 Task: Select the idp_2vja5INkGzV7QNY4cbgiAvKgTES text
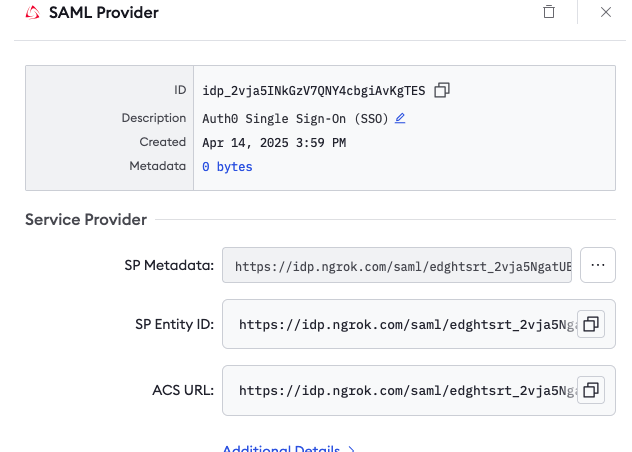(x=314, y=91)
